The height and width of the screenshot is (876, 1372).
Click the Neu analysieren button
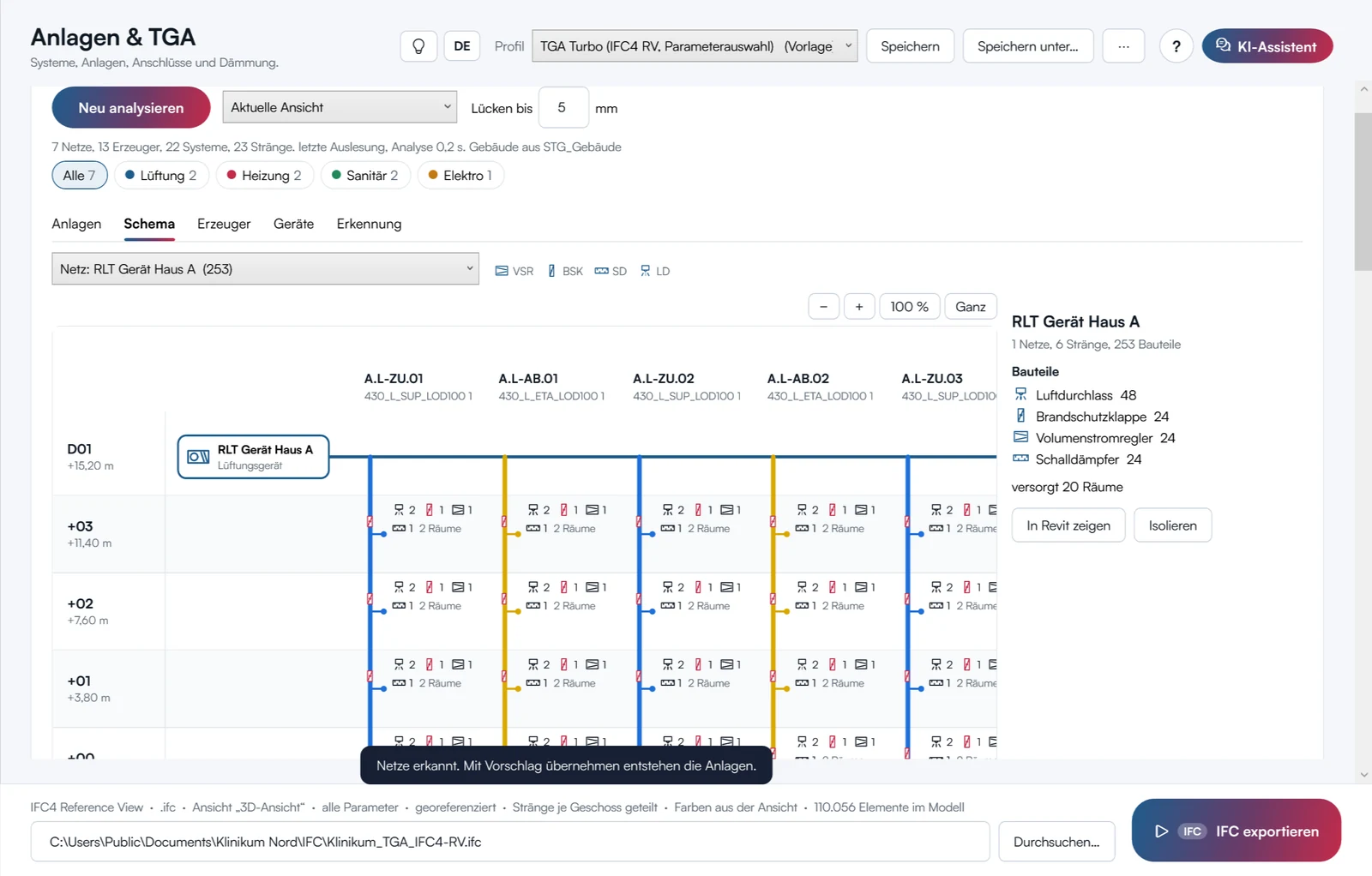click(131, 108)
